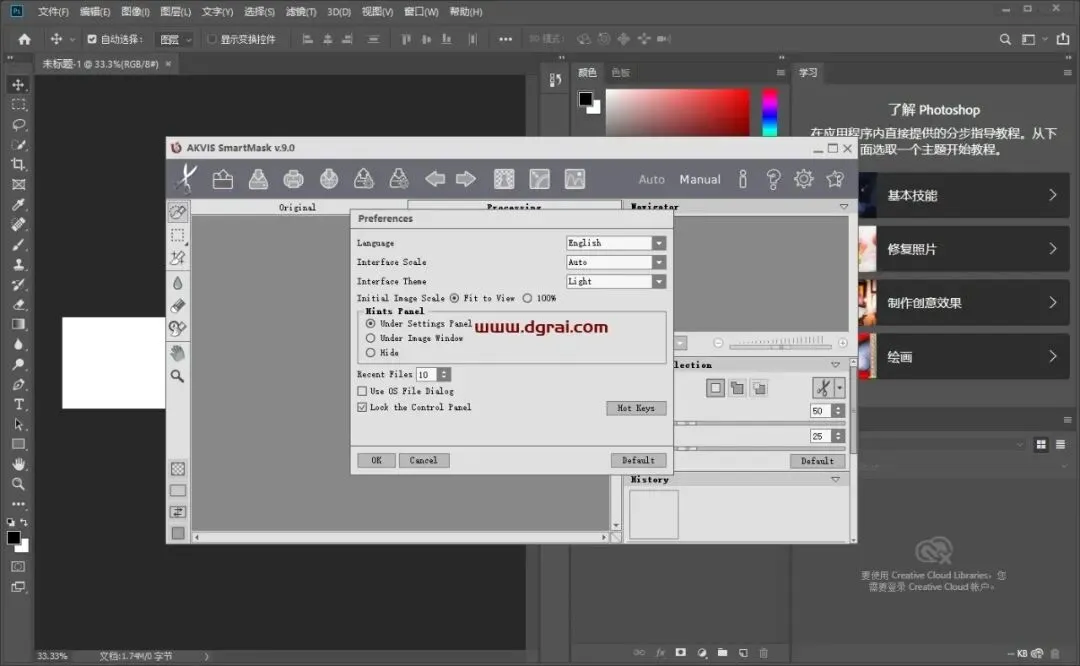Open Photoshop layer auto-select dropdown

pyautogui.click(x=174, y=39)
